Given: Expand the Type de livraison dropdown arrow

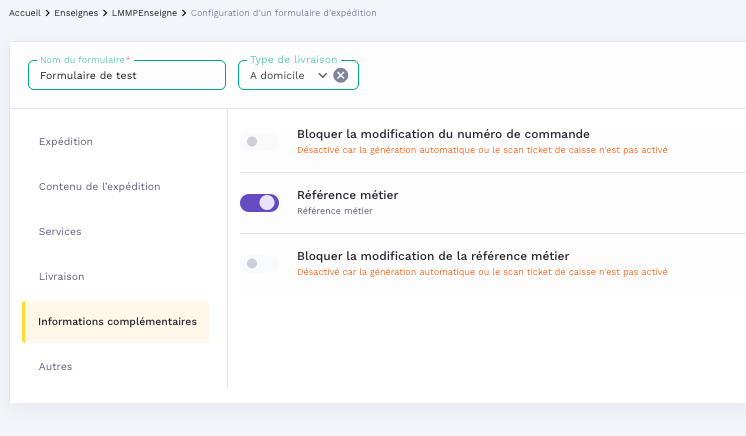Looking at the screenshot, I should (322, 75).
